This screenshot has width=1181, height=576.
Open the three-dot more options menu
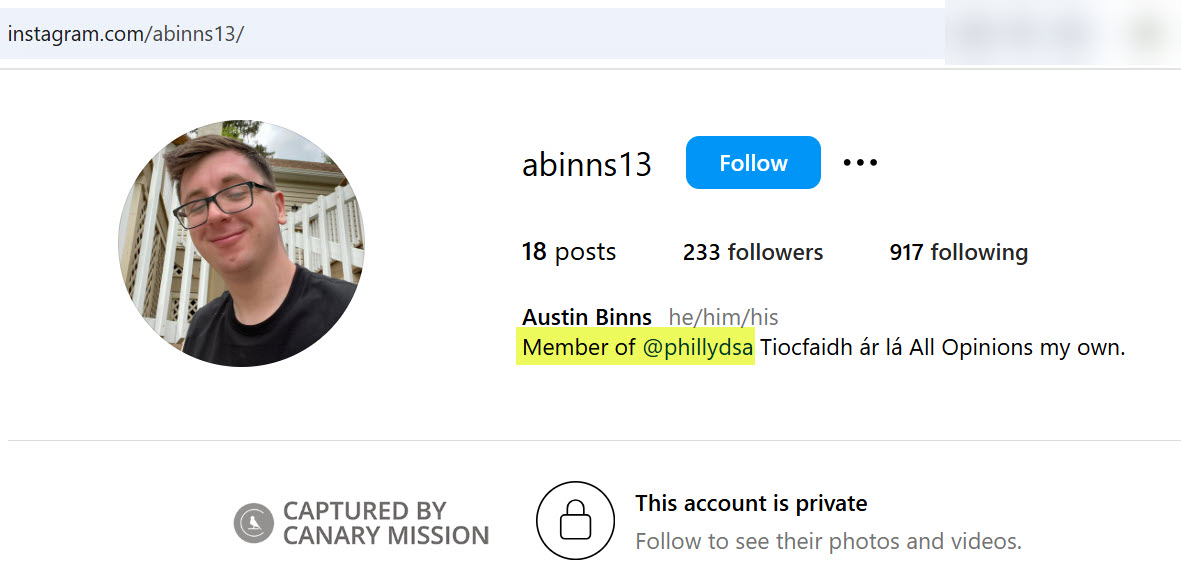point(860,162)
